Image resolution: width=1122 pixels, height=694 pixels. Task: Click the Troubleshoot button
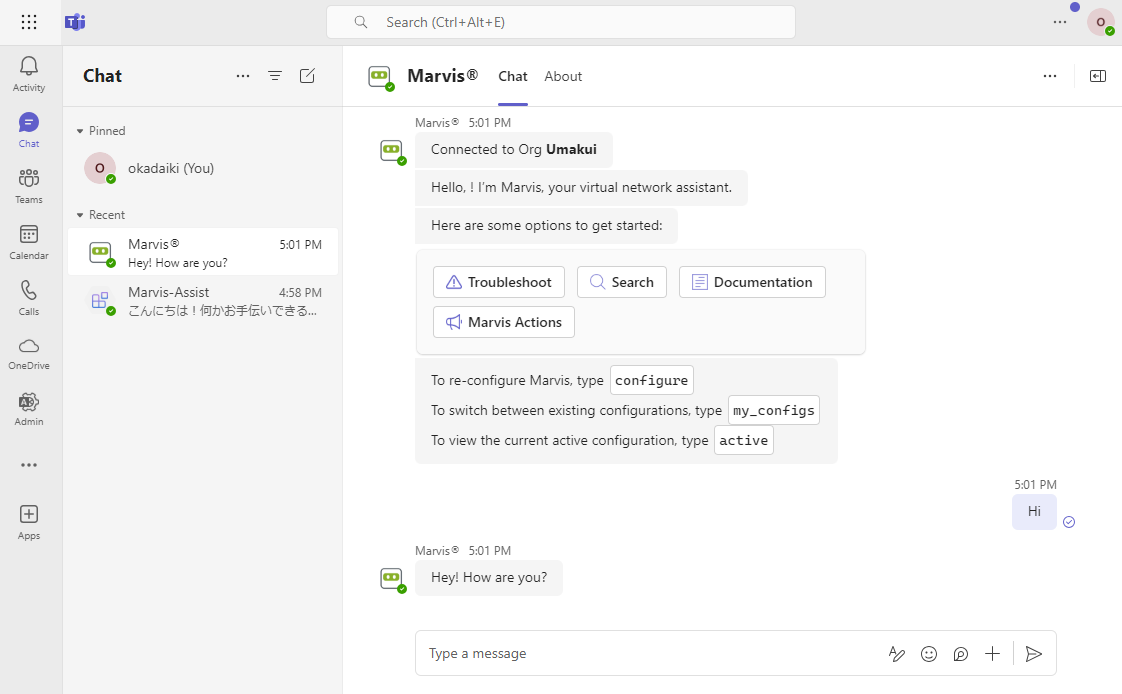[499, 282]
